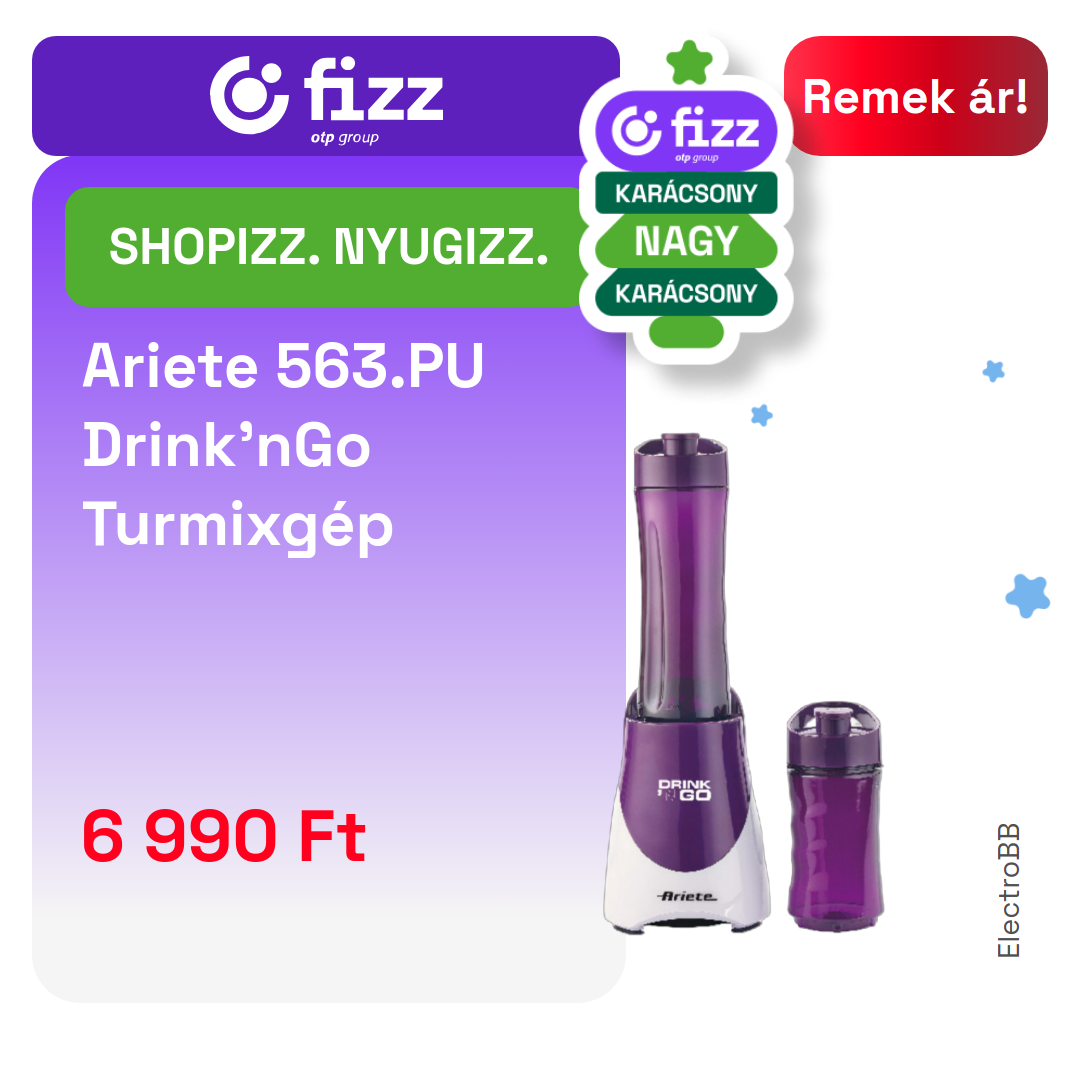The height and width of the screenshot is (1080, 1080).
Task: Click the fizz logo in purple header
Action: pos(326,96)
